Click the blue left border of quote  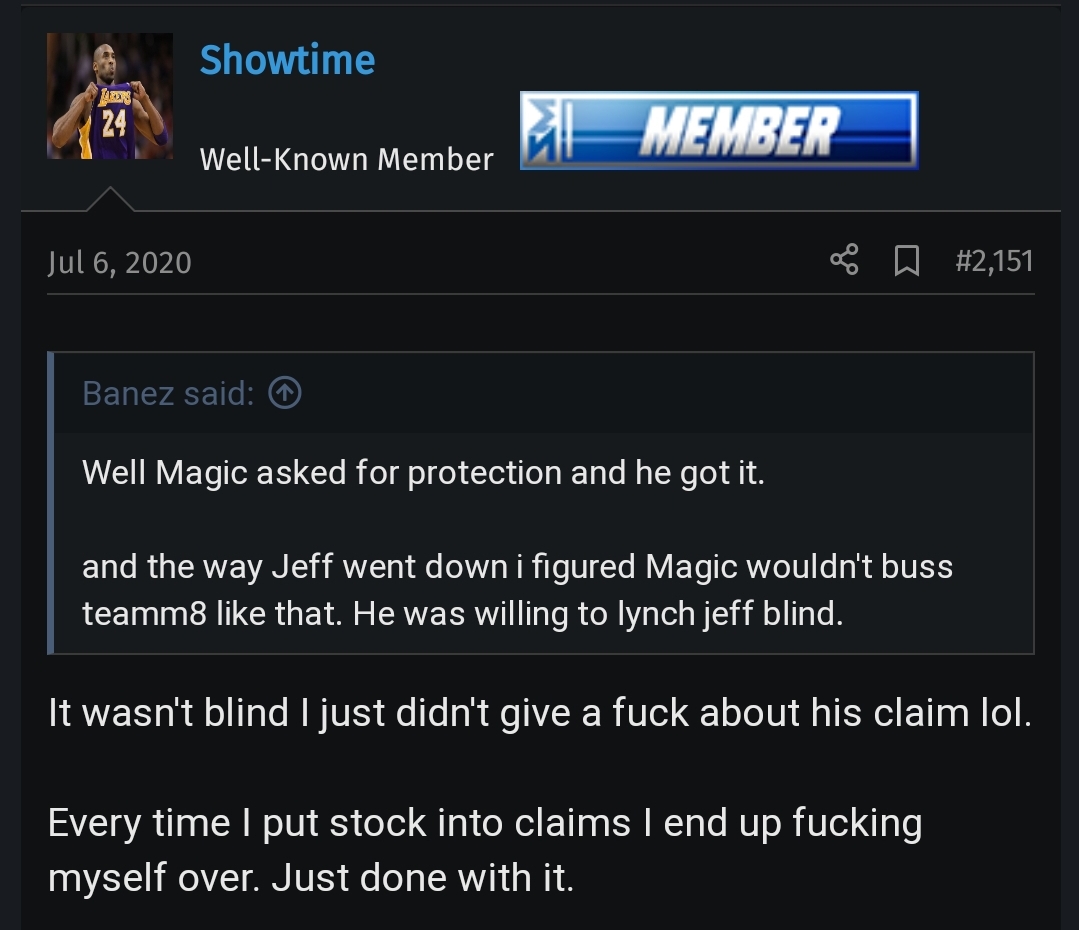pos(51,503)
